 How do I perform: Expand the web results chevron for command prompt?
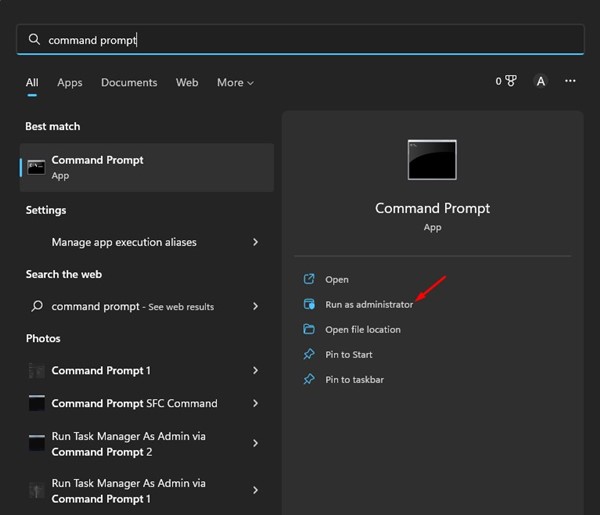[256, 306]
